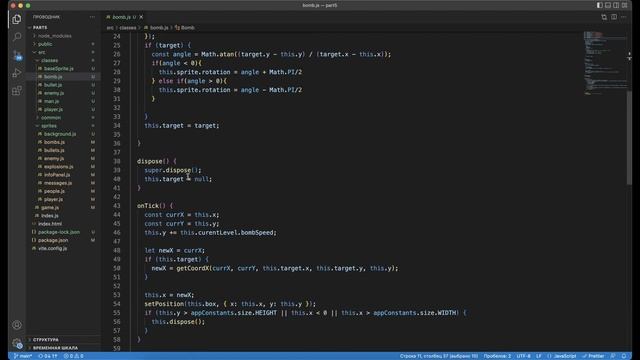Open errors and warnings count in status bar
This screenshot has width=640, height=360.
pos(73,356)
